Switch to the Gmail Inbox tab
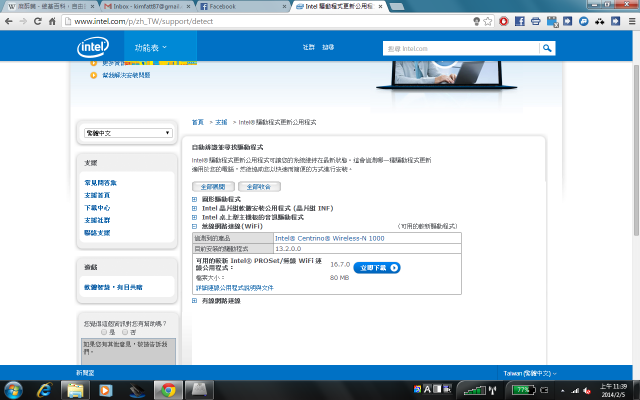 147,7
